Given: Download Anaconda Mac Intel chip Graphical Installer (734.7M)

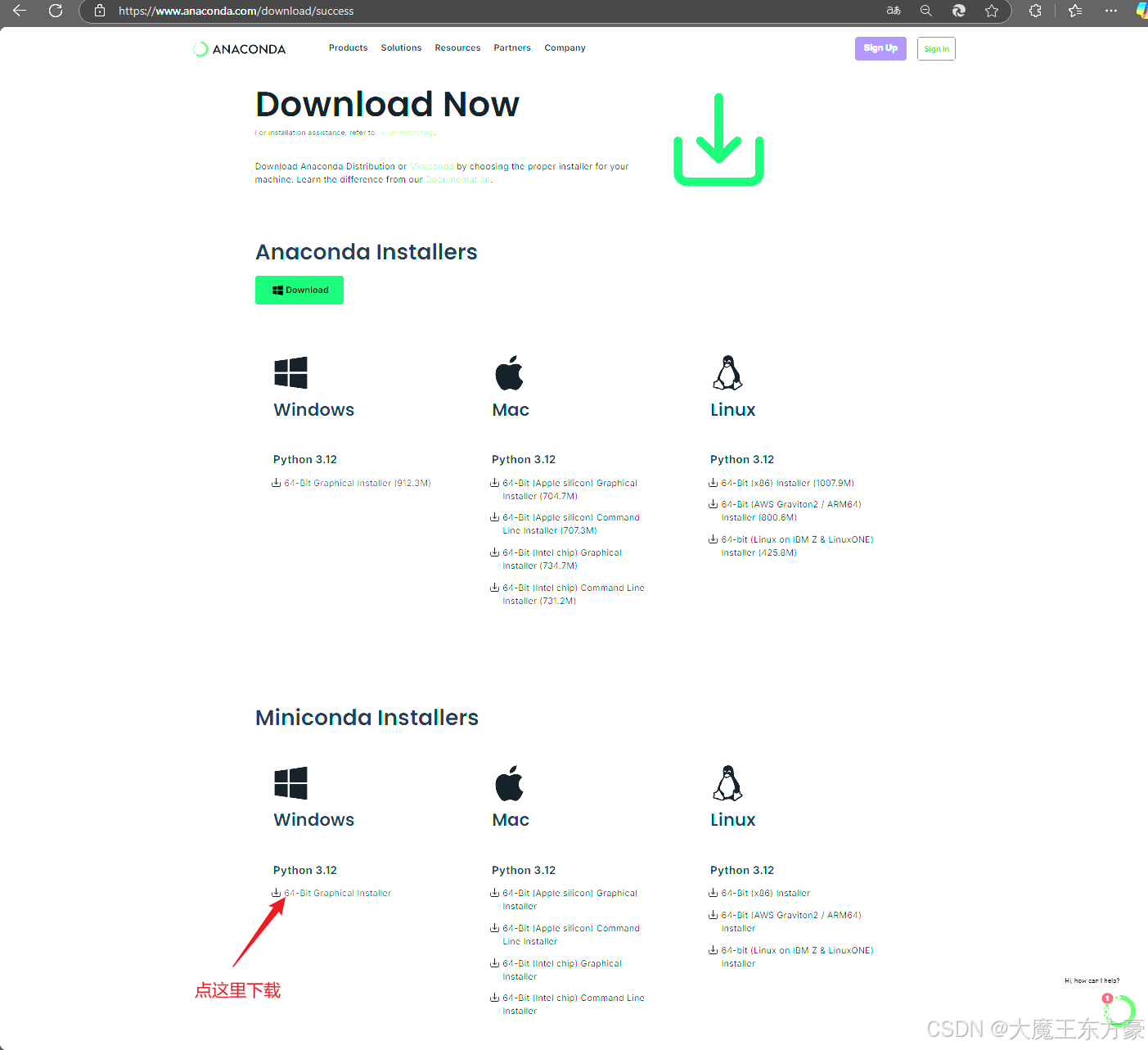Looking at the screenshot, I should pos(562,559).
